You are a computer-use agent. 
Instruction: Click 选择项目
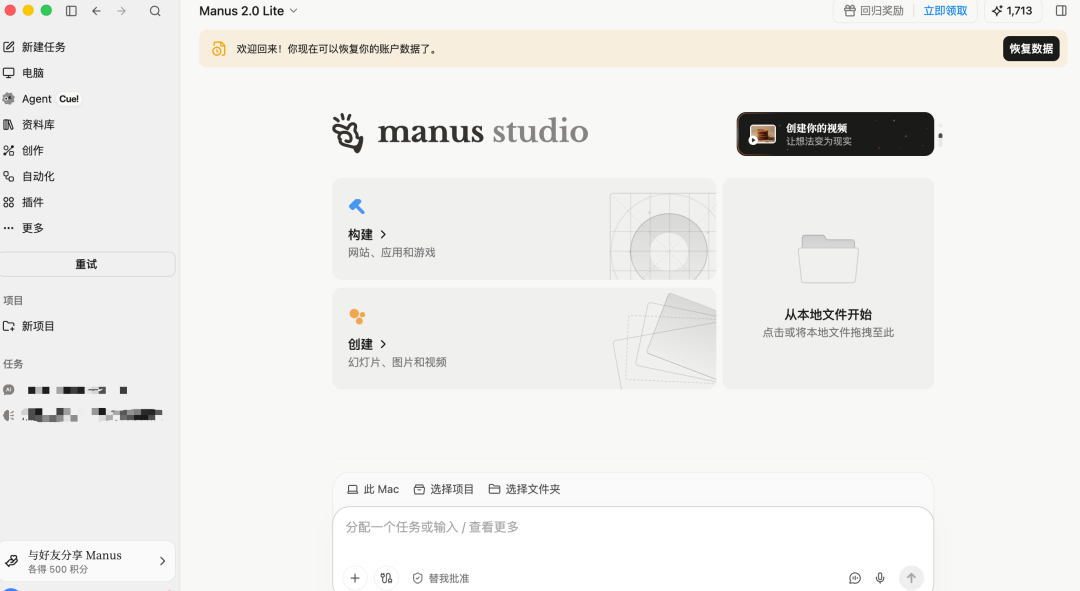pyautogui.click(x=444, y=489)
